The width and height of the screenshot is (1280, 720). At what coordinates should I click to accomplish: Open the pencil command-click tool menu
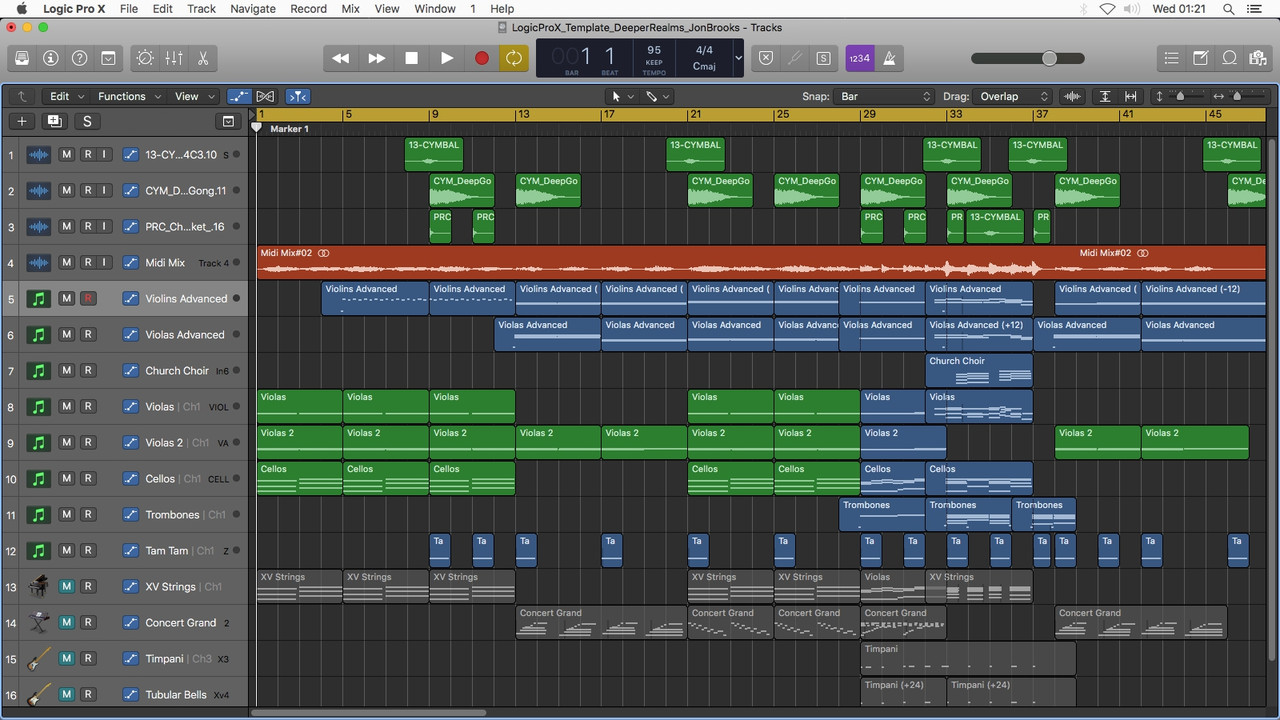click(x=657, y=96)
